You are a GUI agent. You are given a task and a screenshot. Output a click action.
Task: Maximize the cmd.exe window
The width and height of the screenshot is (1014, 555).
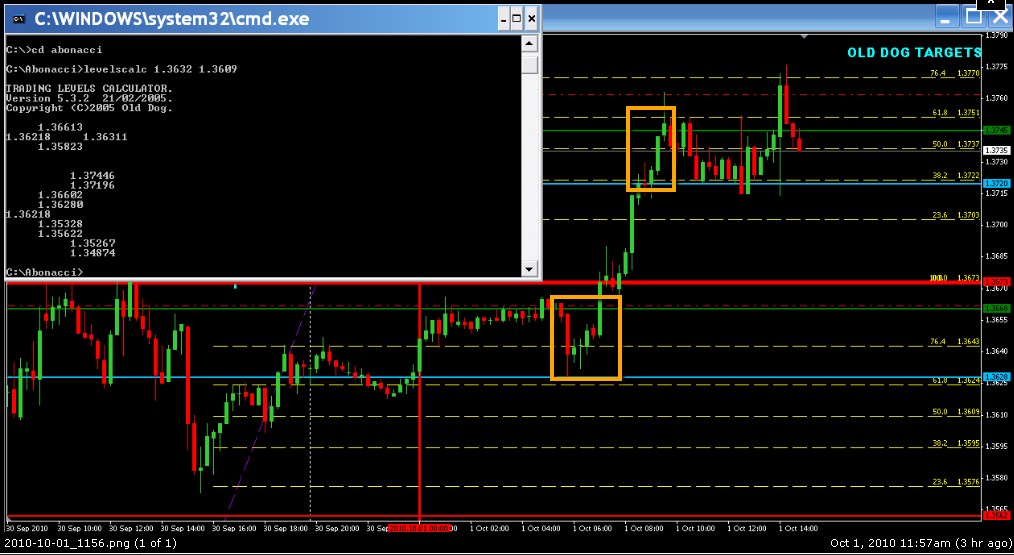point(517,19)
